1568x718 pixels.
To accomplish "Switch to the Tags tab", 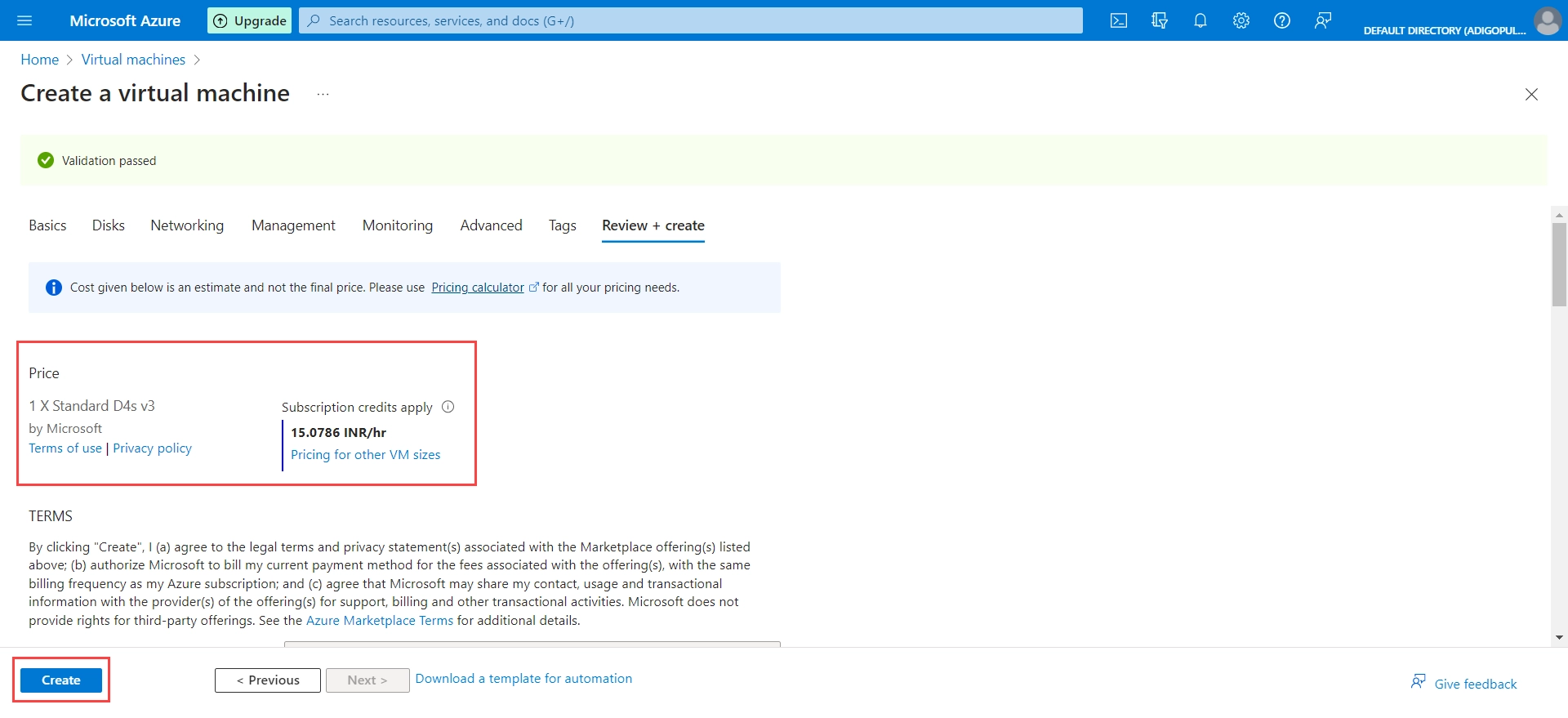I will click(x=563, y=225).
